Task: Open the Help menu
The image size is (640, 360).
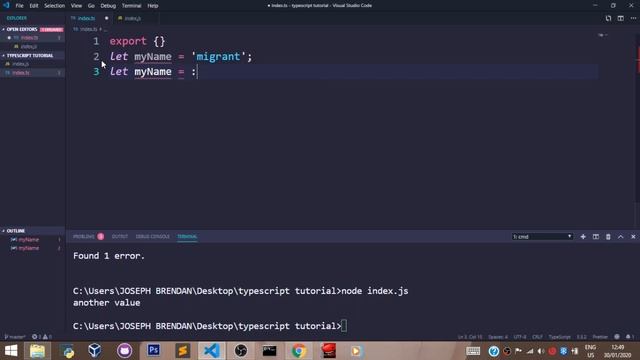Action: click(153, 6)
